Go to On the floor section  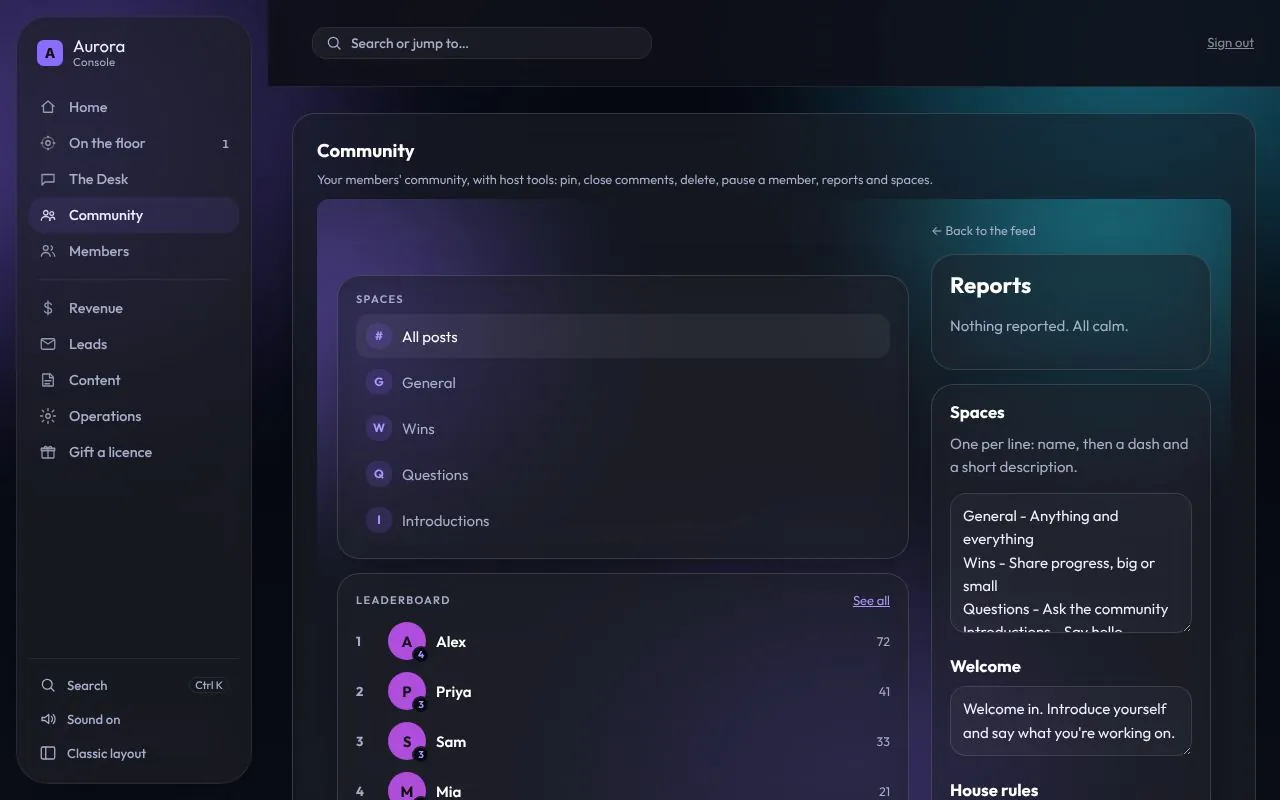pyautogui.click(x=134, y=143)
